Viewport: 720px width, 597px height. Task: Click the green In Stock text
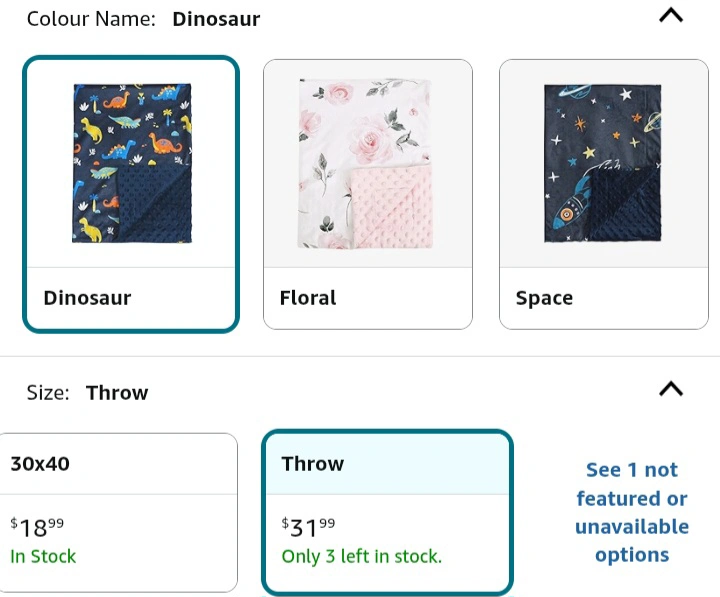click(x=43, y=556)
